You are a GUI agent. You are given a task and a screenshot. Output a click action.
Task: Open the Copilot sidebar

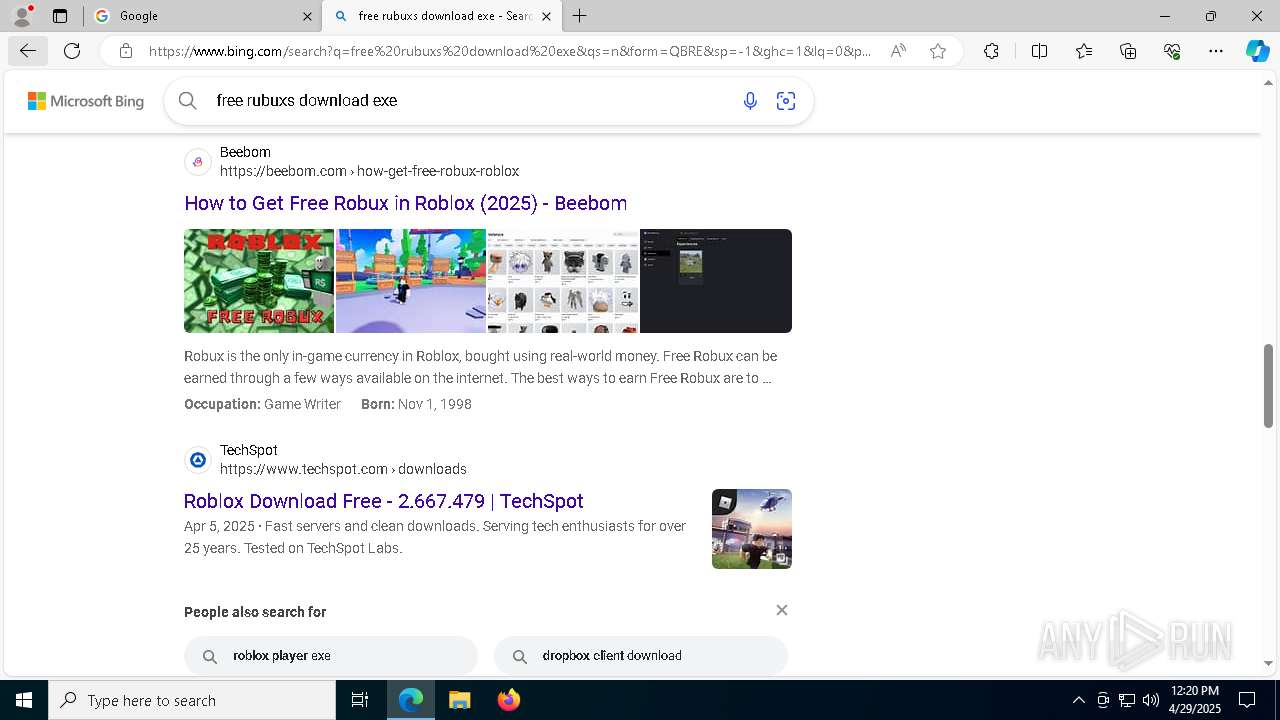(x=1257, y=51)
